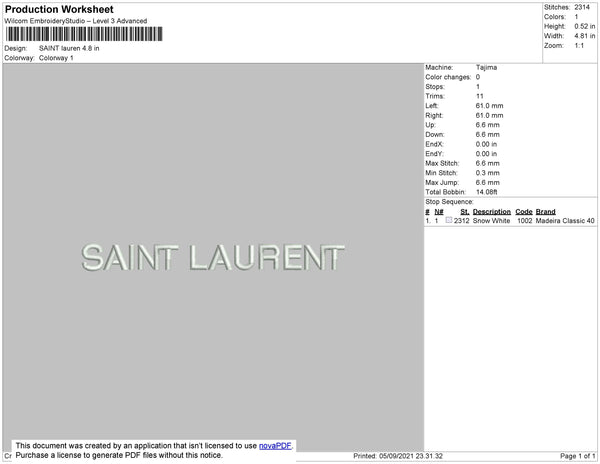
Task: Select thread code 1002
Action: (525, 221)
